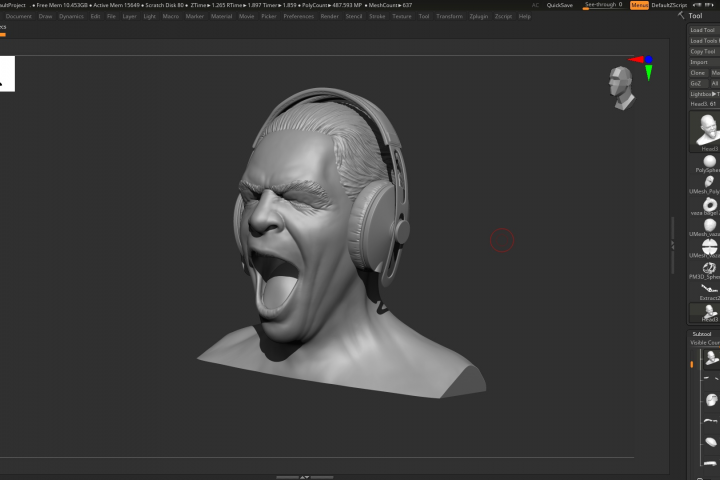Click the blue Z-axis dot

pos(648,59)
